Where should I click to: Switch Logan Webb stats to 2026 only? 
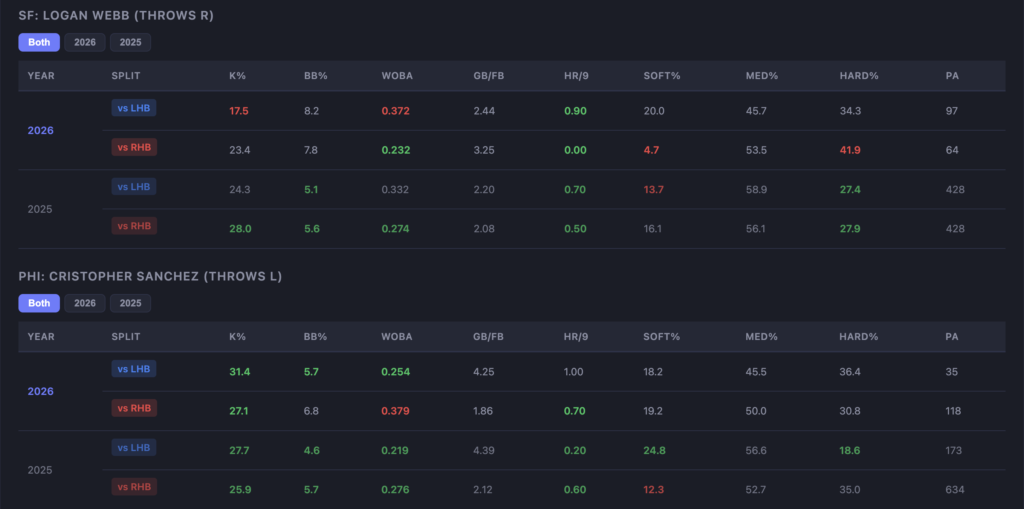click(x=85, y=43)
